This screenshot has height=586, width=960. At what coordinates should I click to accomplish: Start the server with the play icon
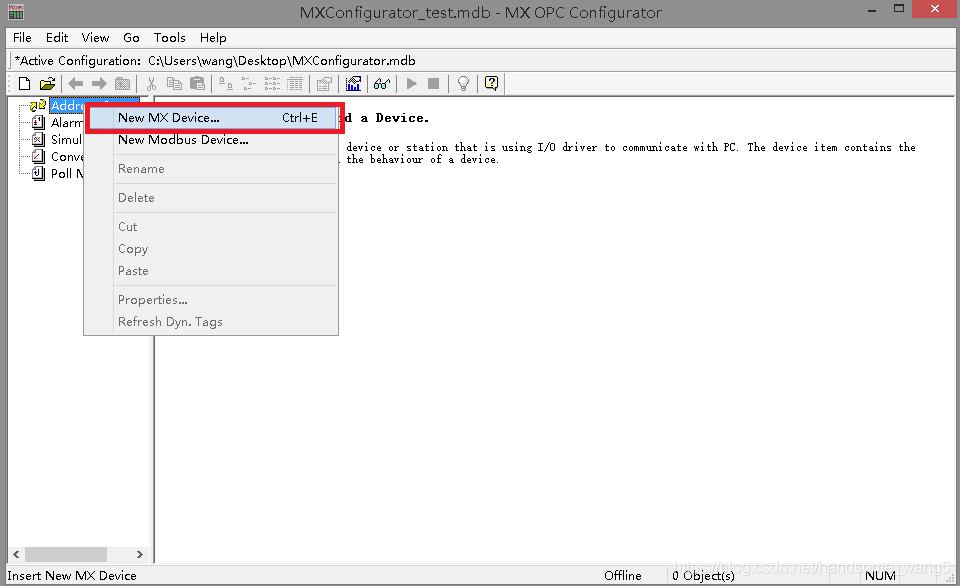tap(411, 83)
